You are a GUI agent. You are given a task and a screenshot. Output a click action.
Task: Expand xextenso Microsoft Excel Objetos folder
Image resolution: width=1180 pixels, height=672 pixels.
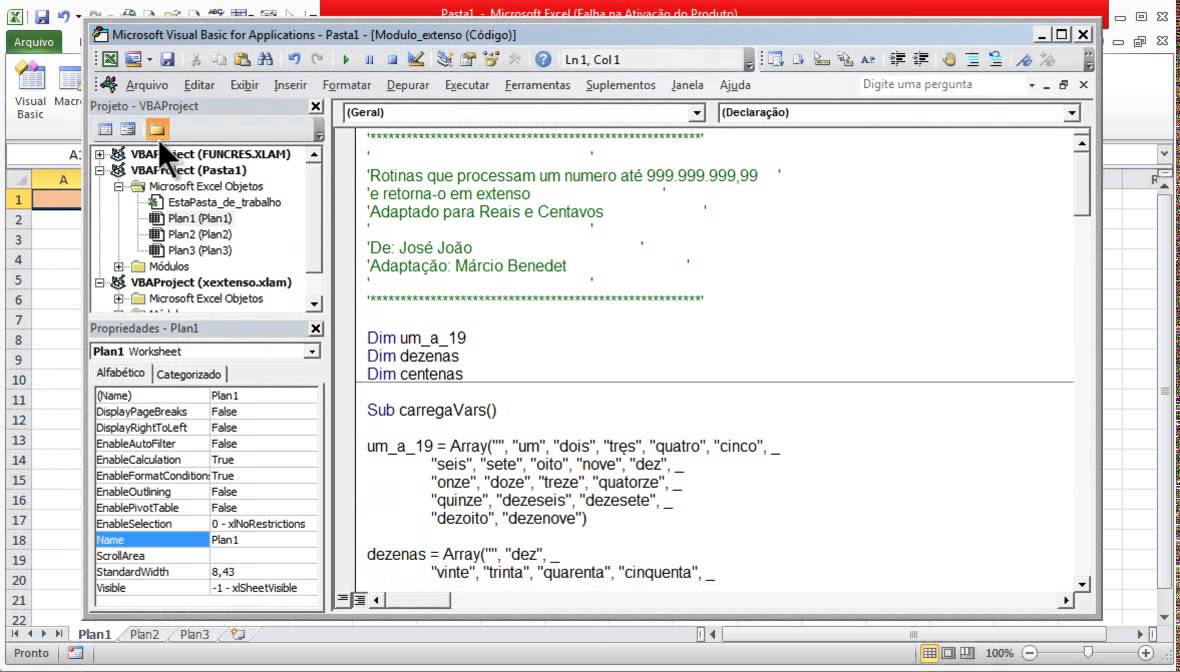click(119, 299)
